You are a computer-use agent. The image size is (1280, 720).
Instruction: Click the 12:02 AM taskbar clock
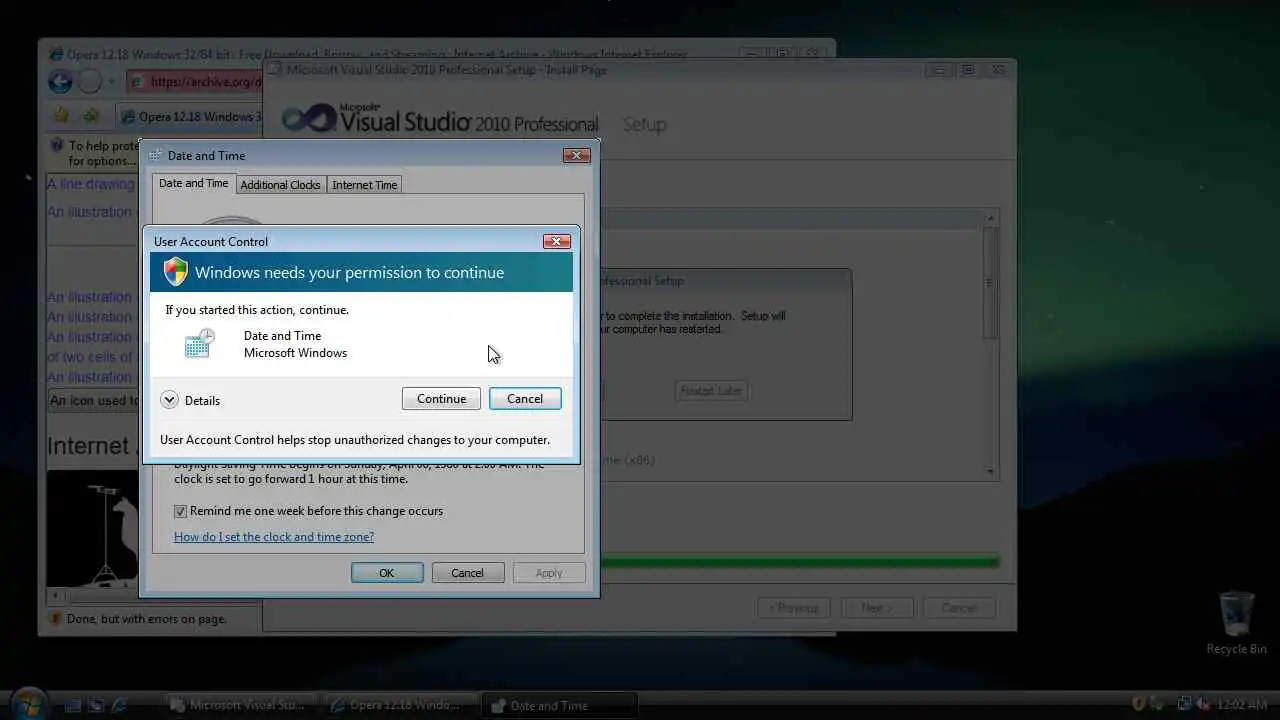(1243, 705)
